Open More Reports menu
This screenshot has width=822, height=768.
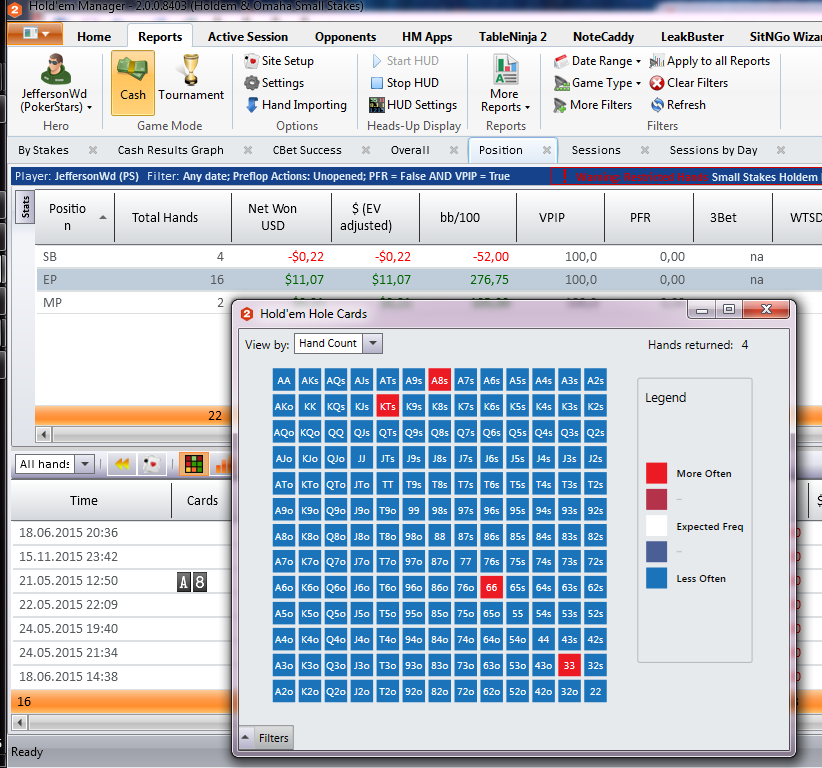[x=505, y=84]
